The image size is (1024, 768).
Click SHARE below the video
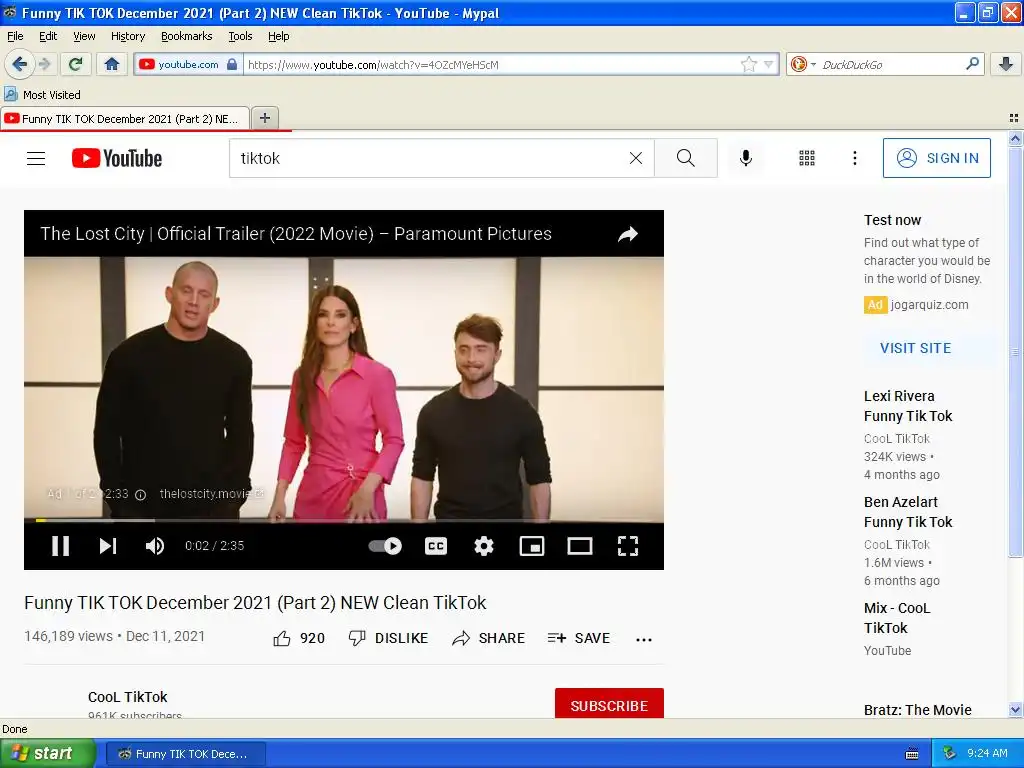coord(488,638)
